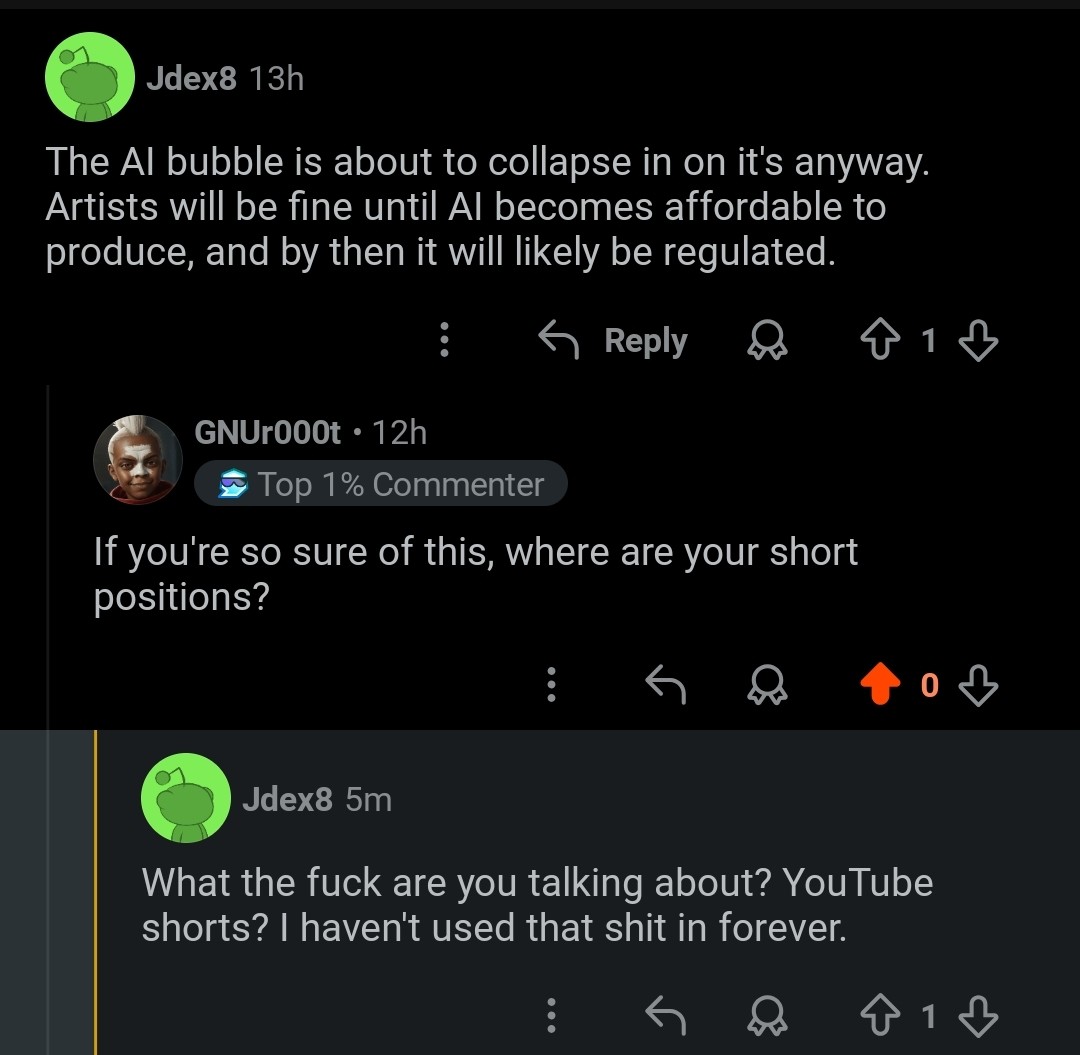Screen dimensions: 1080x1055
Task: Remove orange upvote on GNUr000t's comment
Action: [881, 685]
